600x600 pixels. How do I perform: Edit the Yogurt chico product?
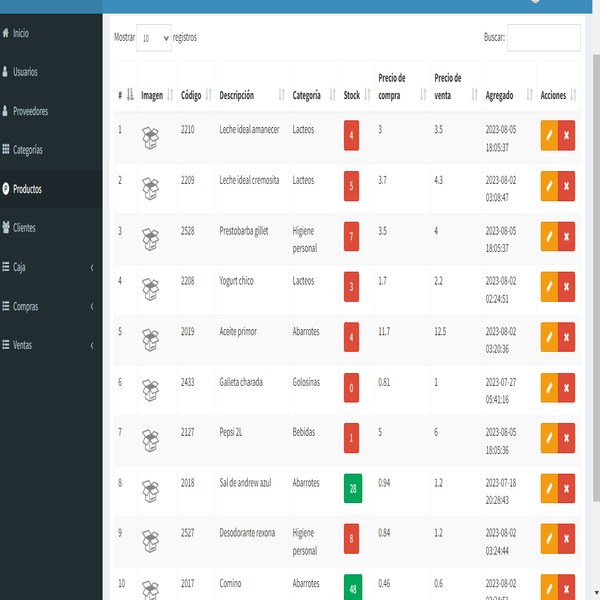549,287
